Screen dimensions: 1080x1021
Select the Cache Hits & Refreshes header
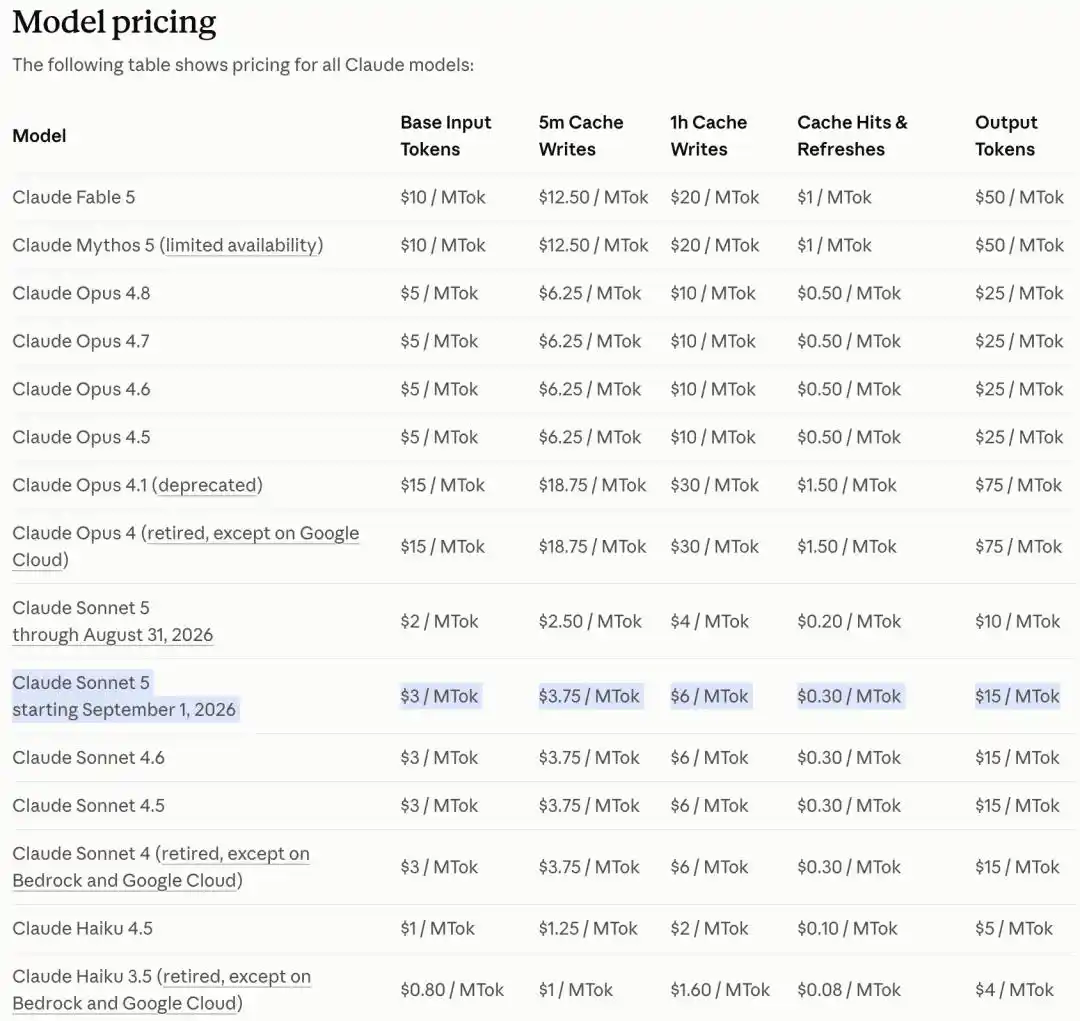click(x=853, y=136)
